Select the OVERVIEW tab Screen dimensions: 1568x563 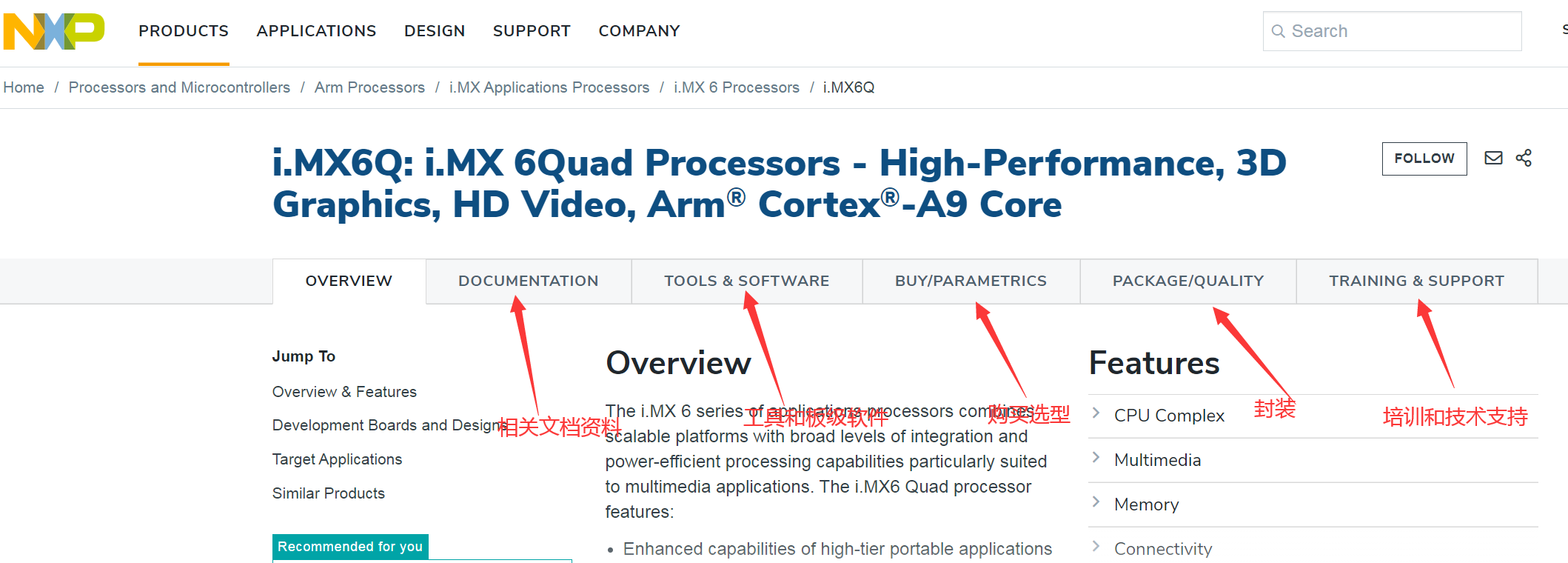(349, 281)
